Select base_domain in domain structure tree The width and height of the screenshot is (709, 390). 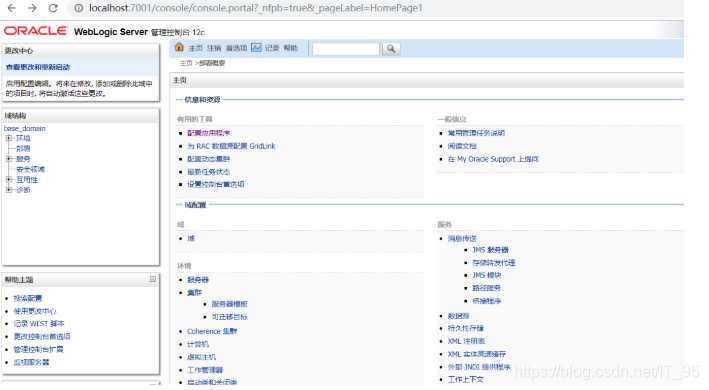[25, 128]
